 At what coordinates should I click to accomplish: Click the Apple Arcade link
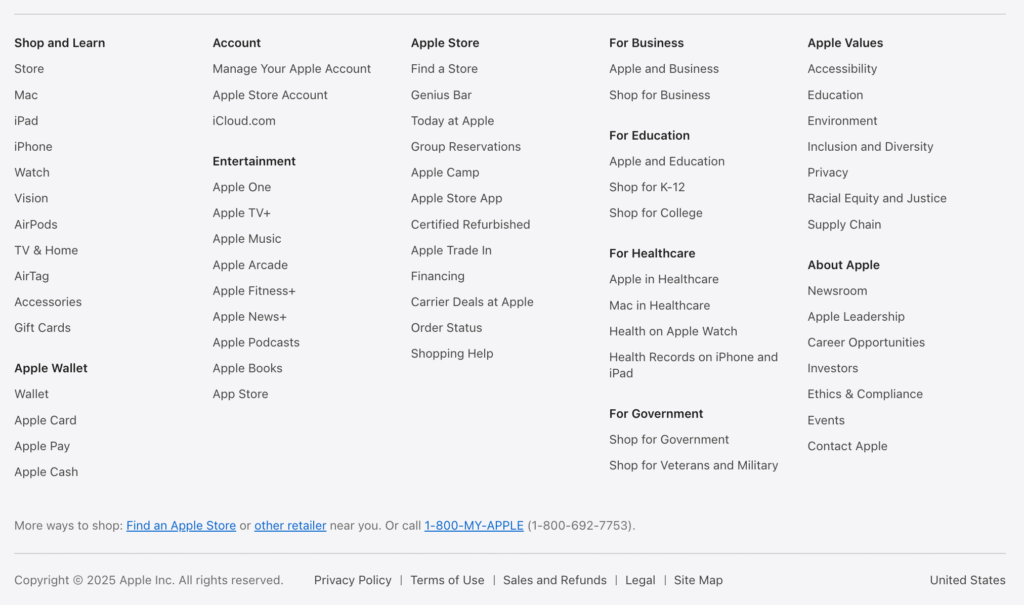pos(250,265)
